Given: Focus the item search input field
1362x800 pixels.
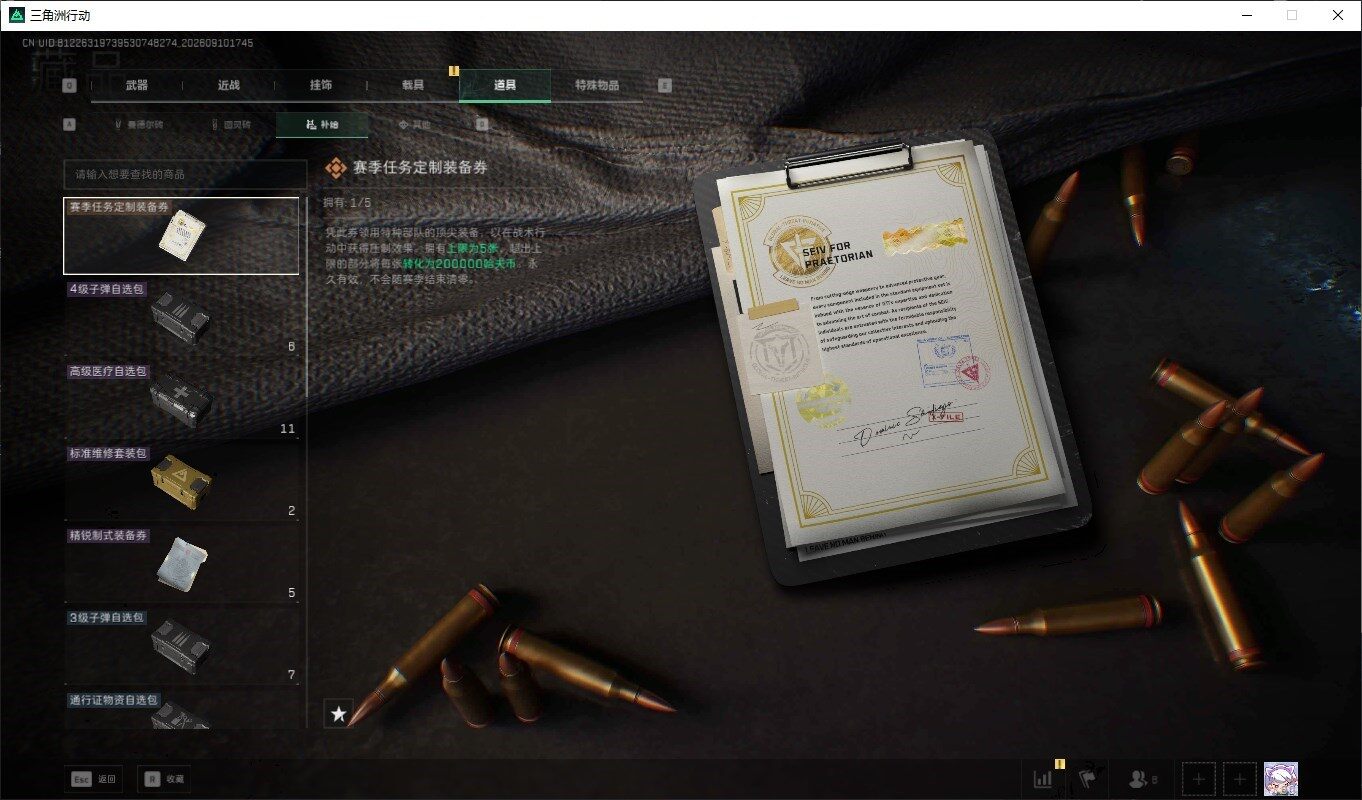Looking at the screenshot, I should click(x=185, y=174).
